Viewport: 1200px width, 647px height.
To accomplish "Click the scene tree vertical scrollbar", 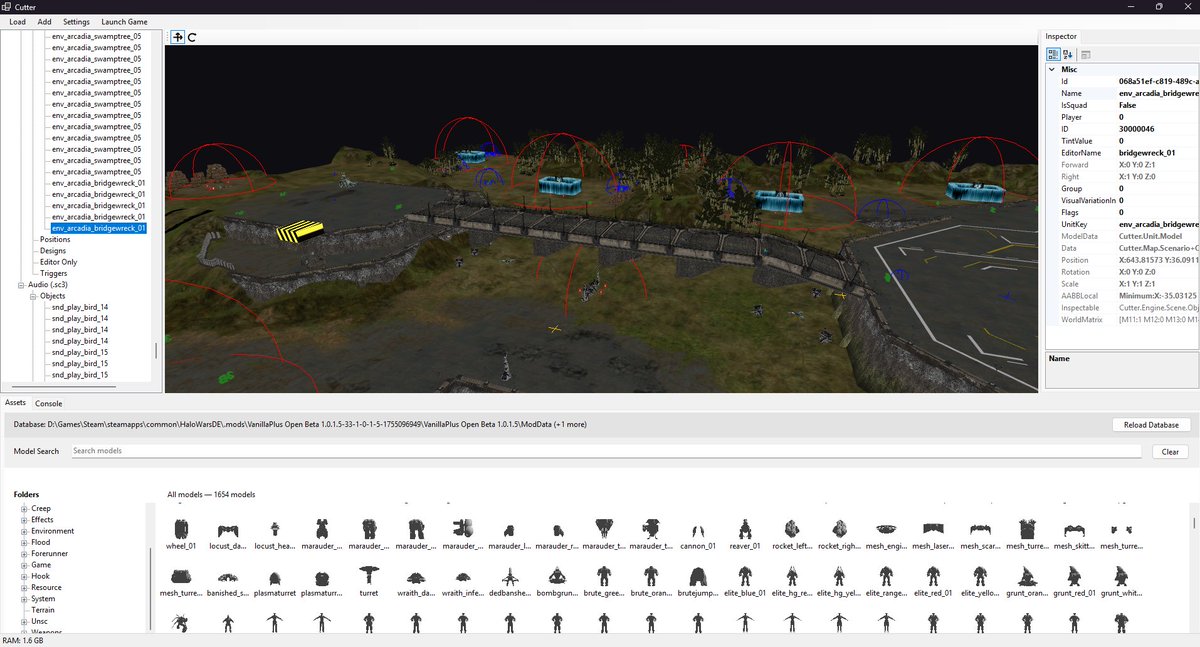I will click(x=155, y=351).
